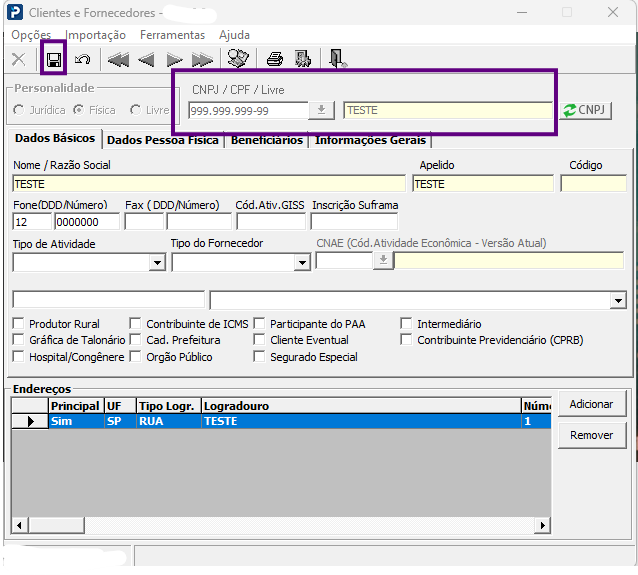Viewport: 638px width, 575px height.
Task: Click the CPF number input field
Action: tap(249, 111)
